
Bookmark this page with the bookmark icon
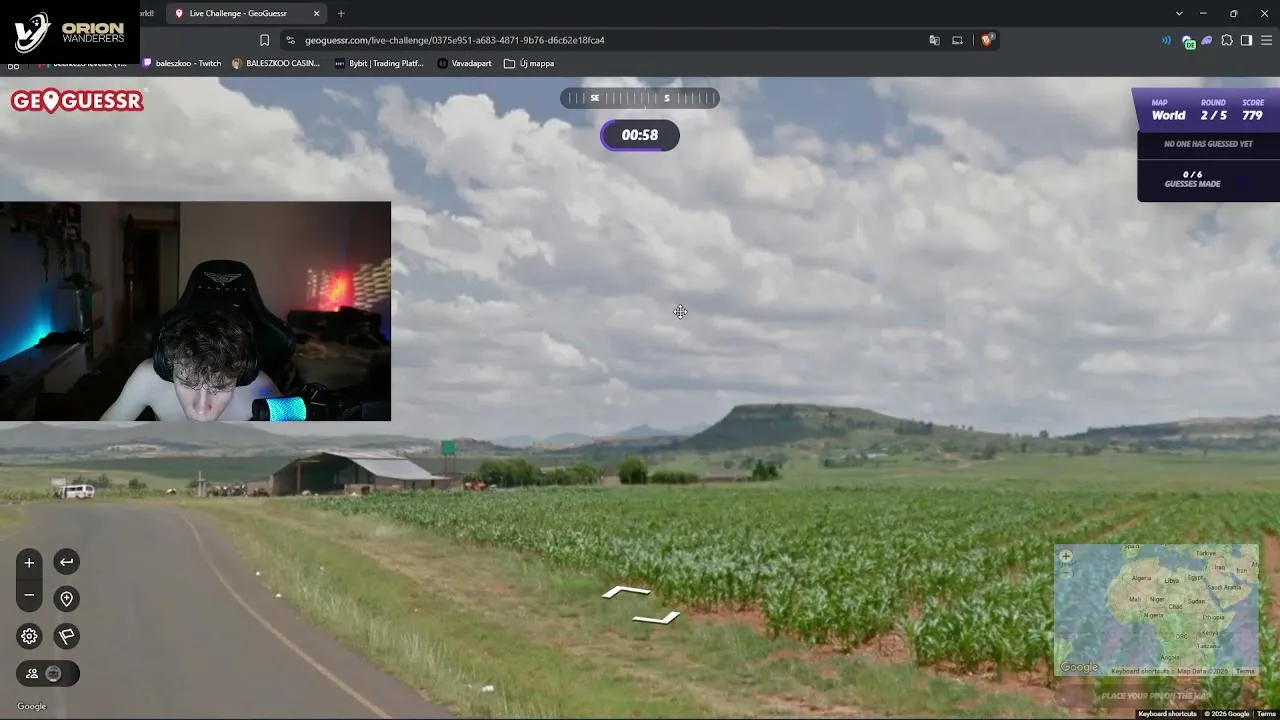[264, 40]
